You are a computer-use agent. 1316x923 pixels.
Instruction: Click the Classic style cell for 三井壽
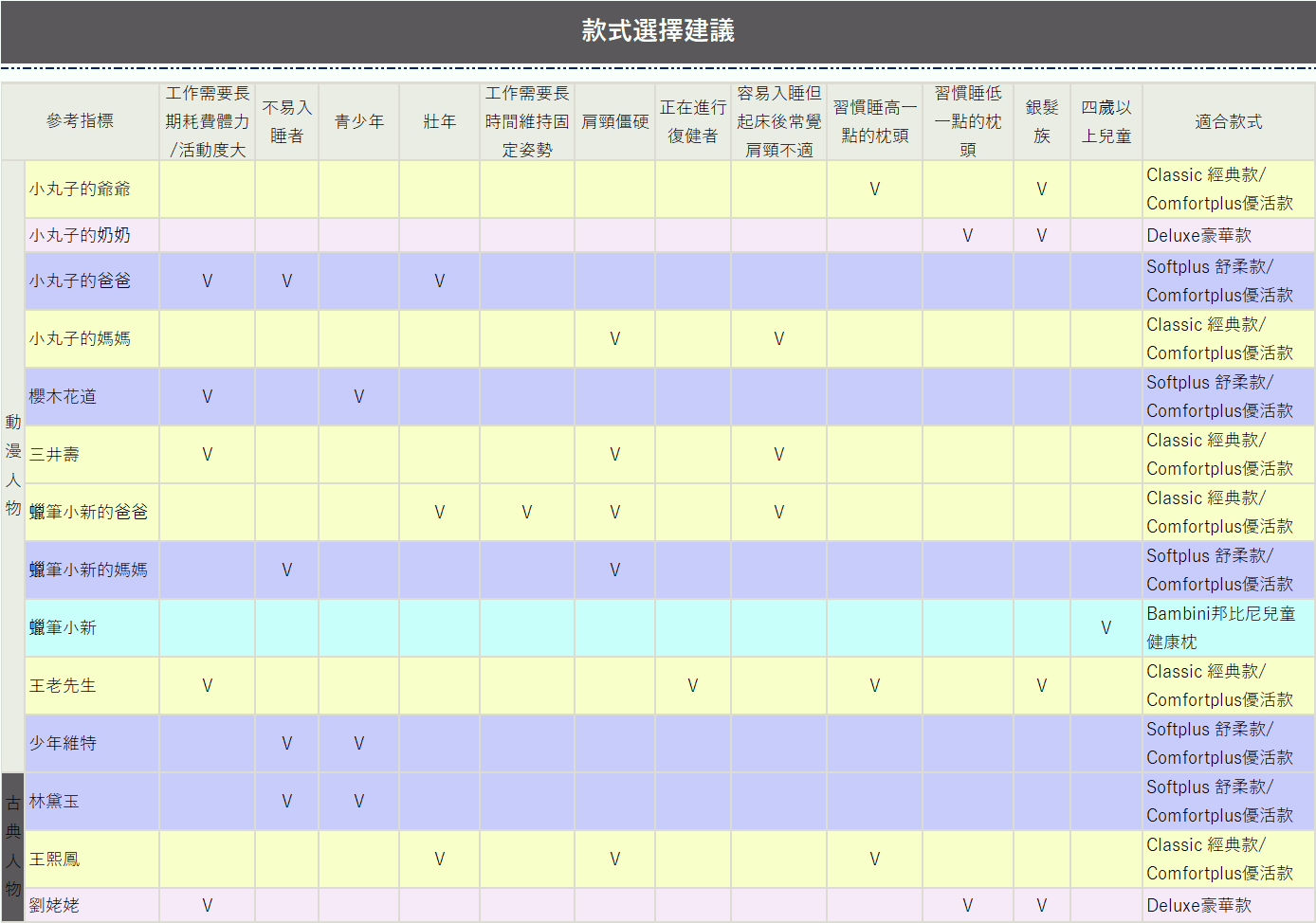(x=1229, y=454)
